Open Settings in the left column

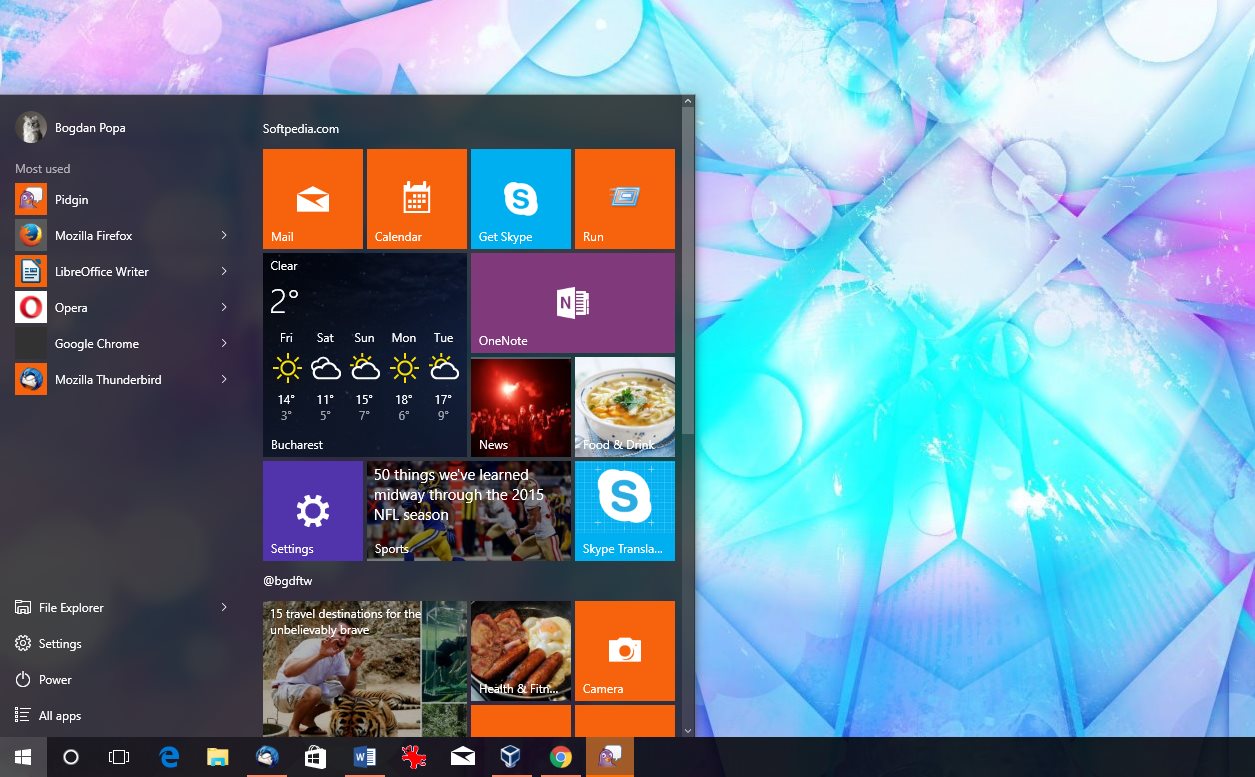click(60, 644)
